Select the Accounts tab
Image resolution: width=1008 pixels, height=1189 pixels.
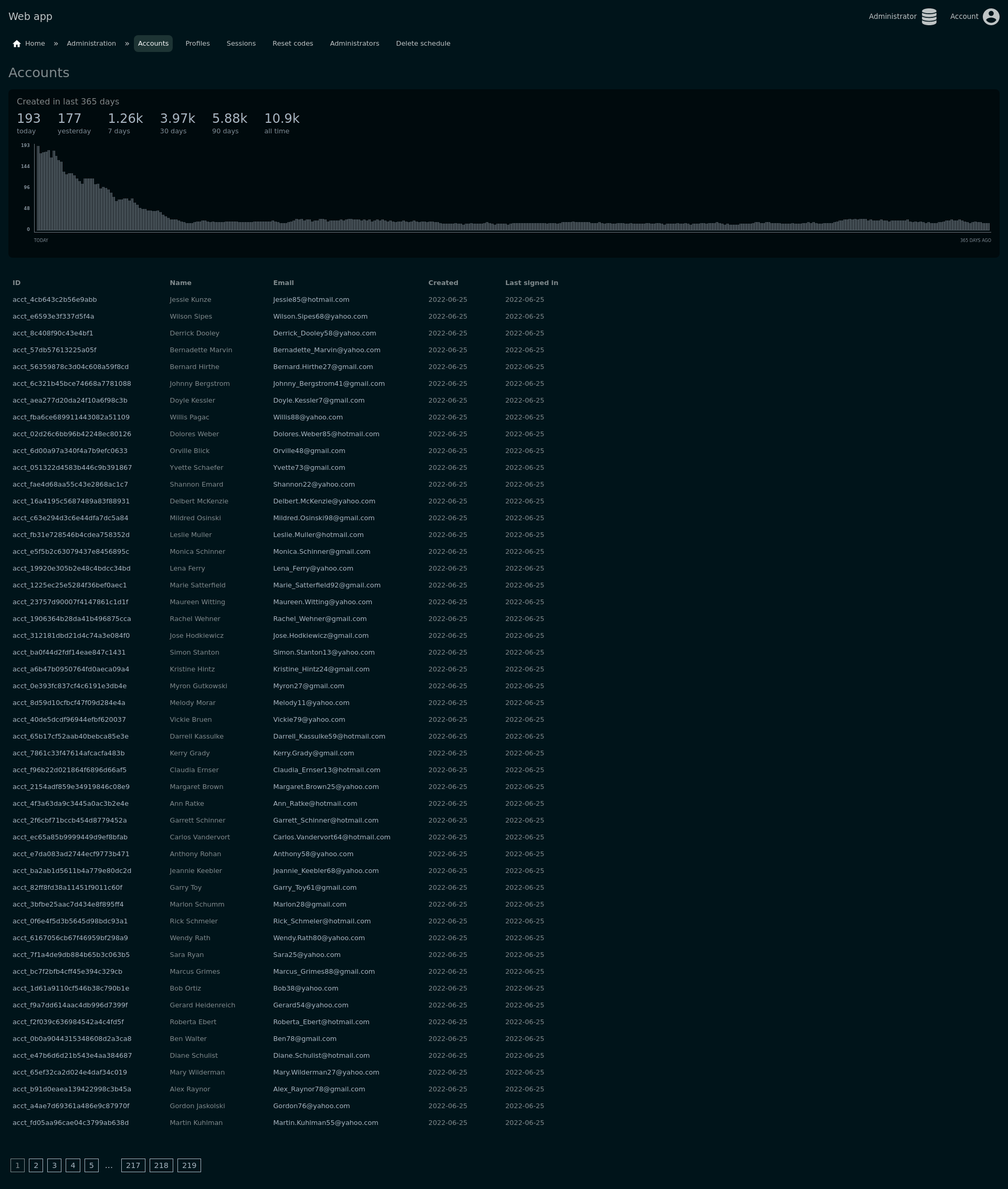click(153, 44)
